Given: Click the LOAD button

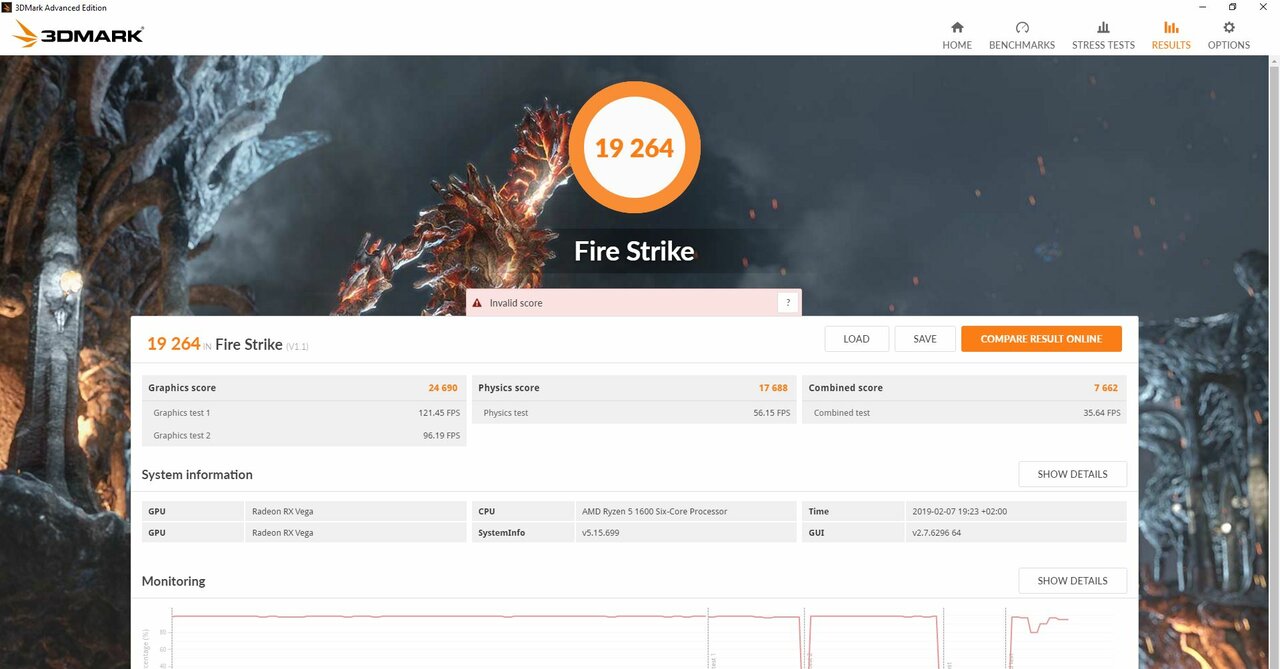Looking at the screenshot, I should pos(857,339).
